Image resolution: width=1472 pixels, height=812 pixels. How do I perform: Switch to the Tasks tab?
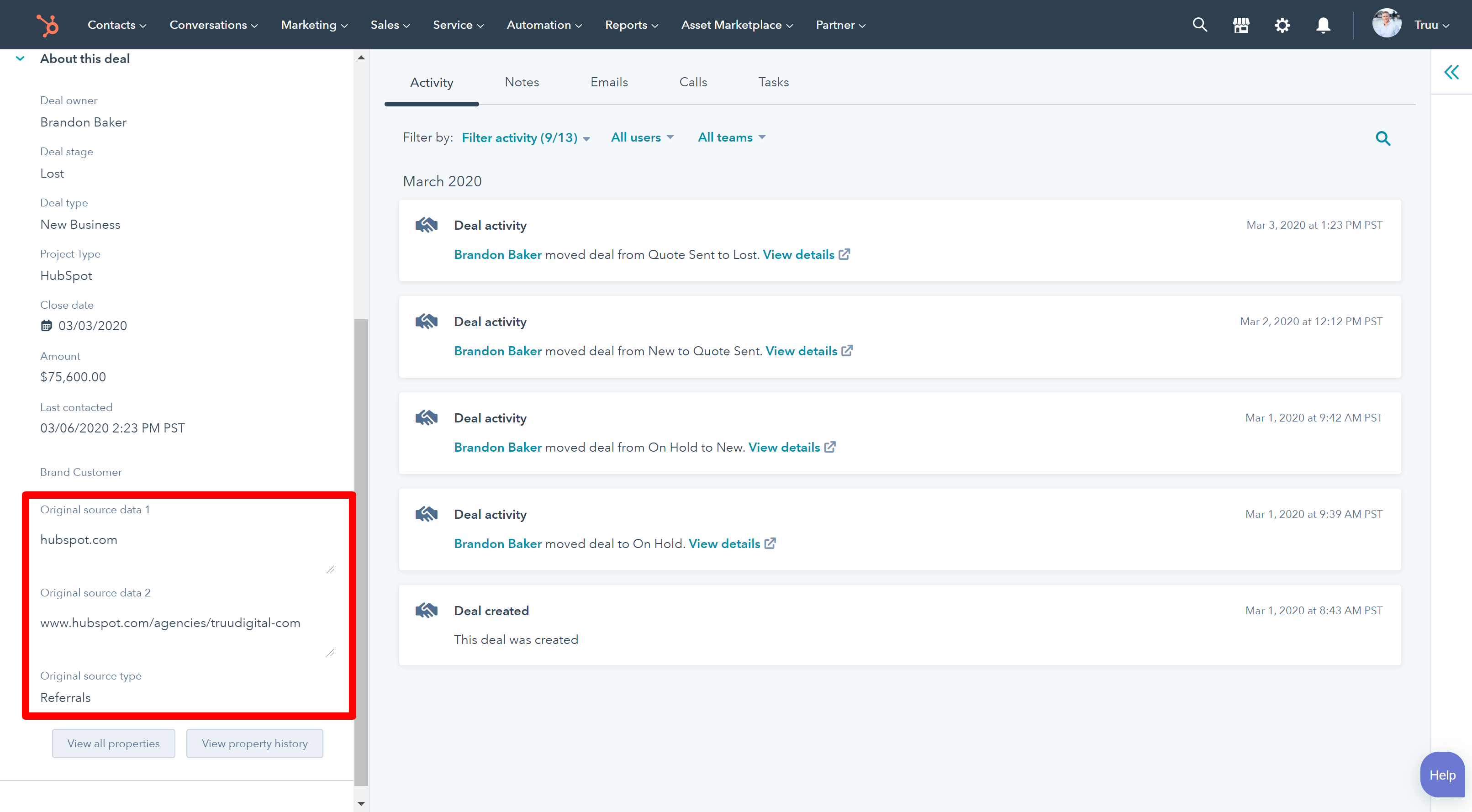[x=774, y=82]
